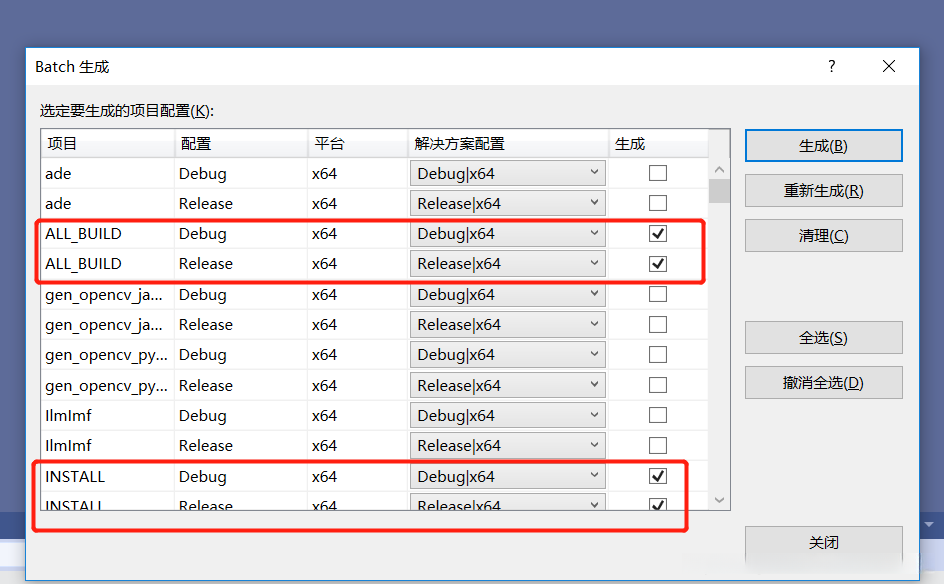944x584 pixels.
Task: Open the solution configuration dropdown for IlmImf Debug
Action: click(596, 415)
